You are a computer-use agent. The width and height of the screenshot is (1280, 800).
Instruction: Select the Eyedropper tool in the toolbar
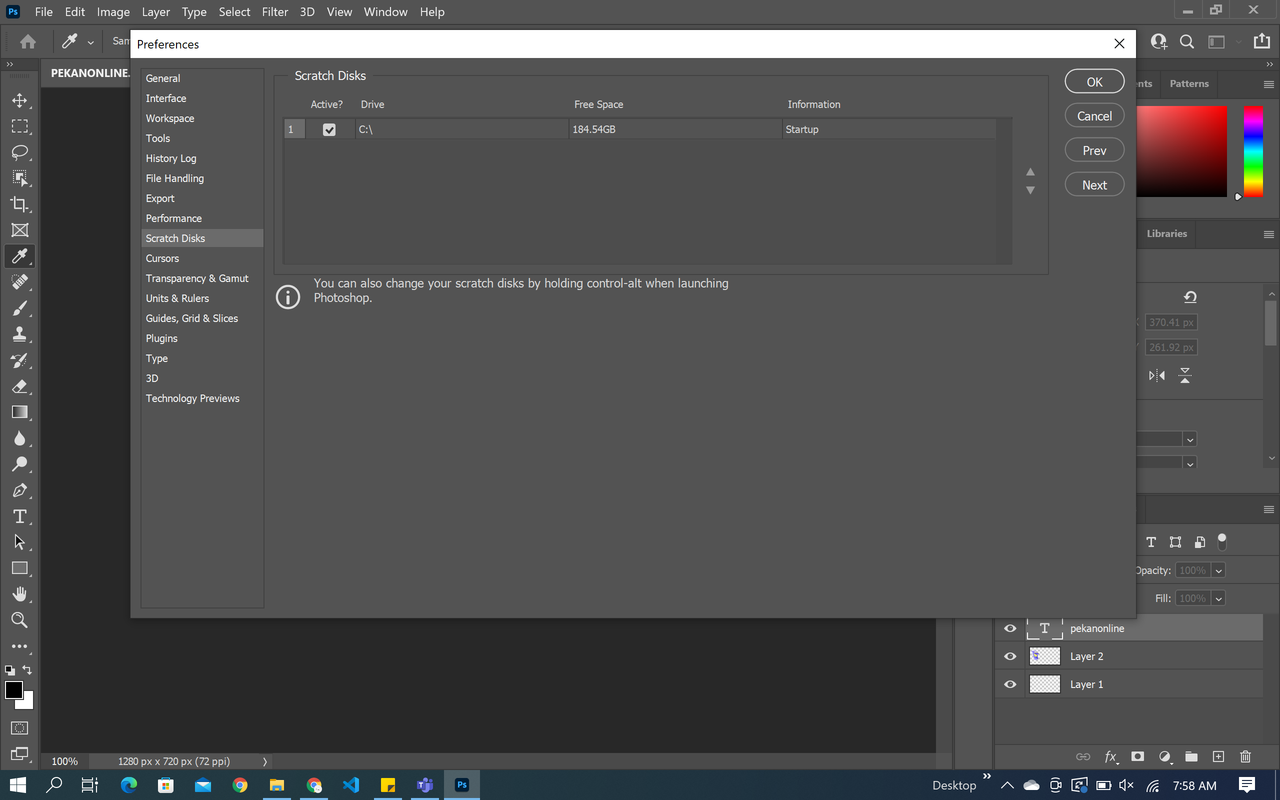pyautogui.click(x=19, y=256)
